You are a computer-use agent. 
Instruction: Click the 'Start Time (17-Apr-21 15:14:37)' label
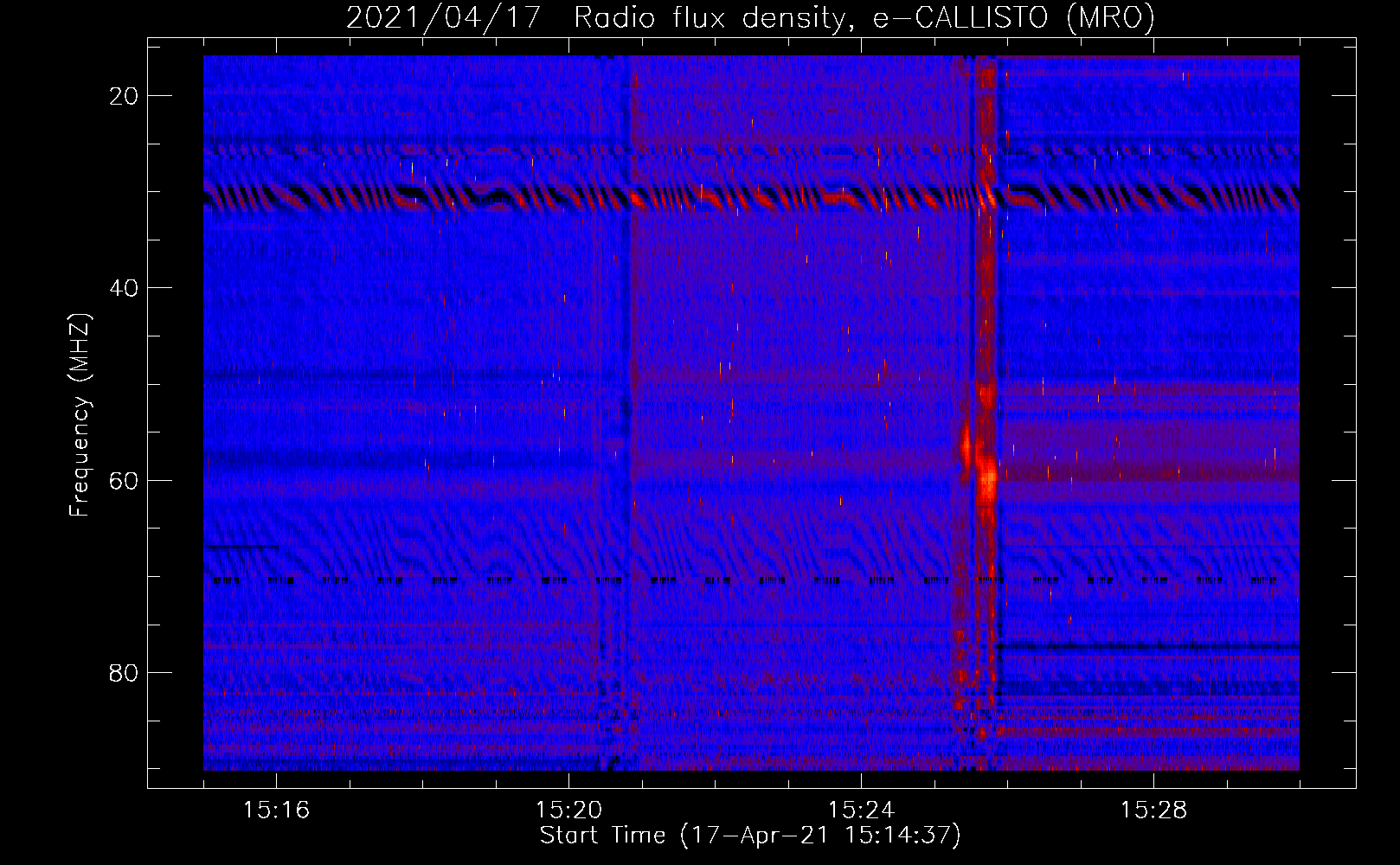[x=750, y=836]
